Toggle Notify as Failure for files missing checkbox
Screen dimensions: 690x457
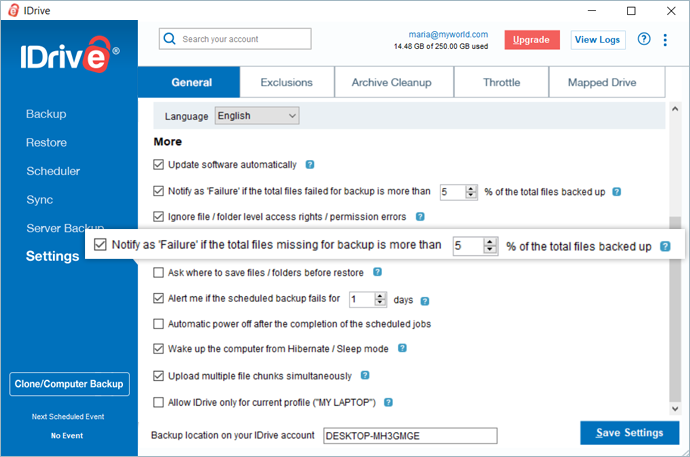coord(100,244)
